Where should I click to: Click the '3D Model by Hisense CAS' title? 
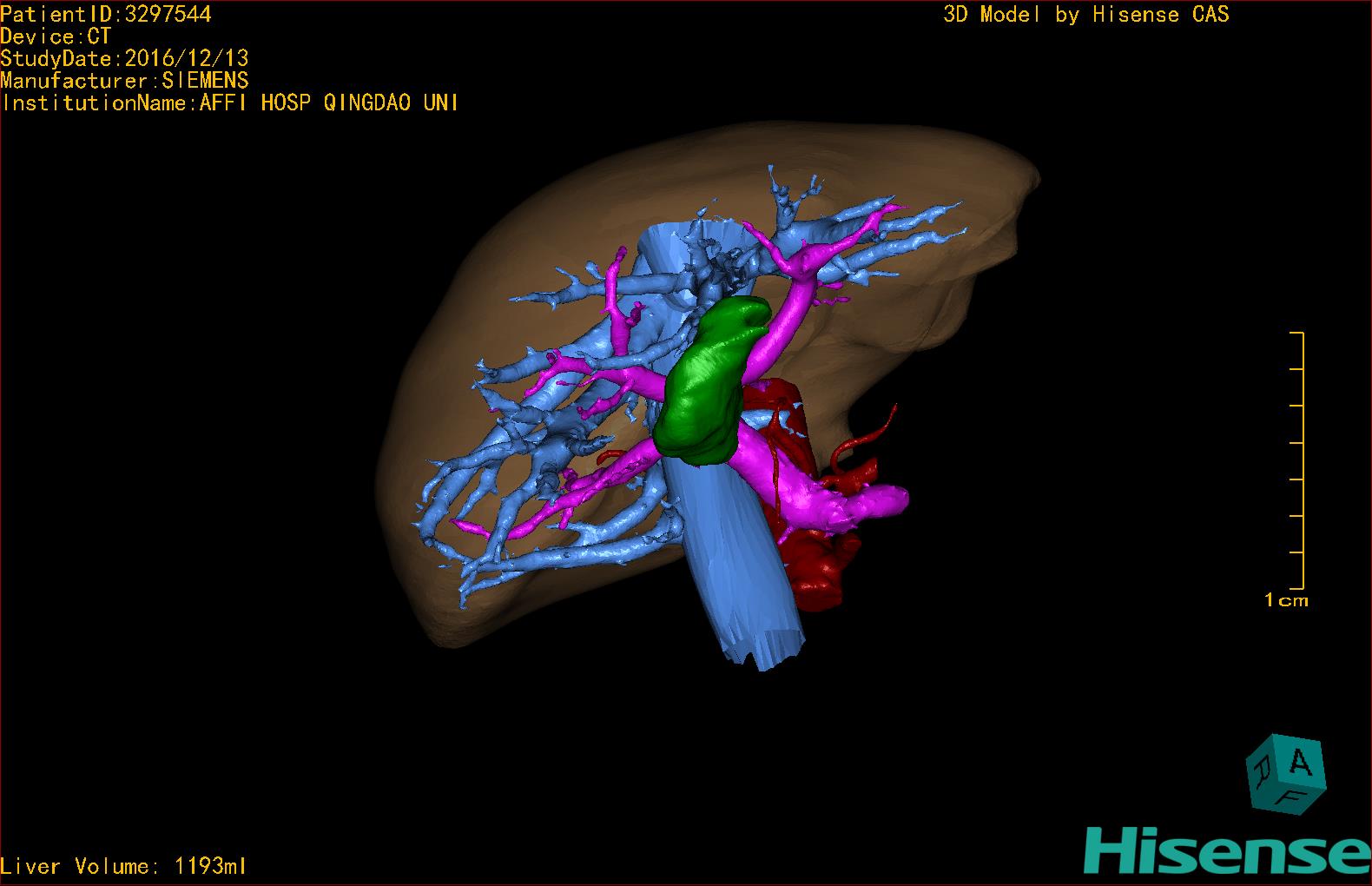pyautogui.click(x=1086, y=14)
